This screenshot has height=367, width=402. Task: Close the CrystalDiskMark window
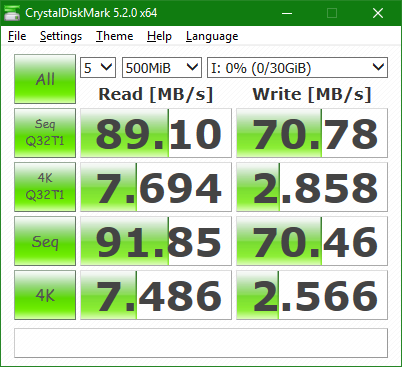coord(378,13)
